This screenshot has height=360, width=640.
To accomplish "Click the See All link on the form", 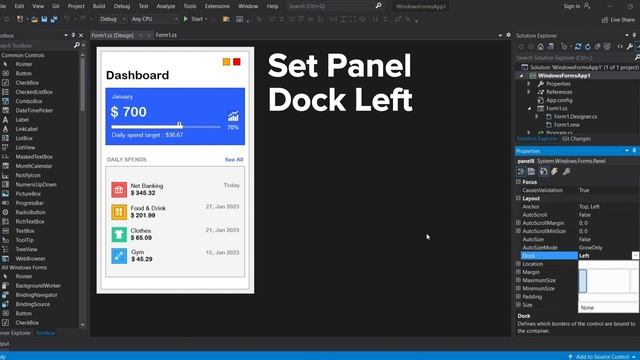I will click(x=234, y=160).
